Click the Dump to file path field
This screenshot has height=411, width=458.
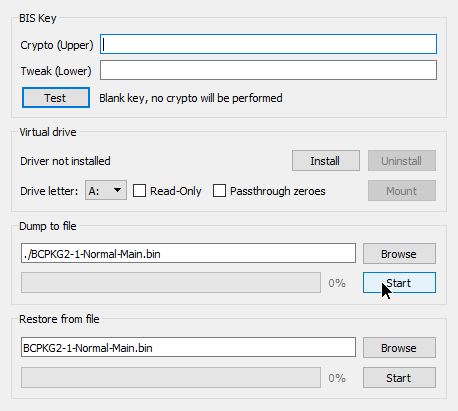click(x=188, y=253)
